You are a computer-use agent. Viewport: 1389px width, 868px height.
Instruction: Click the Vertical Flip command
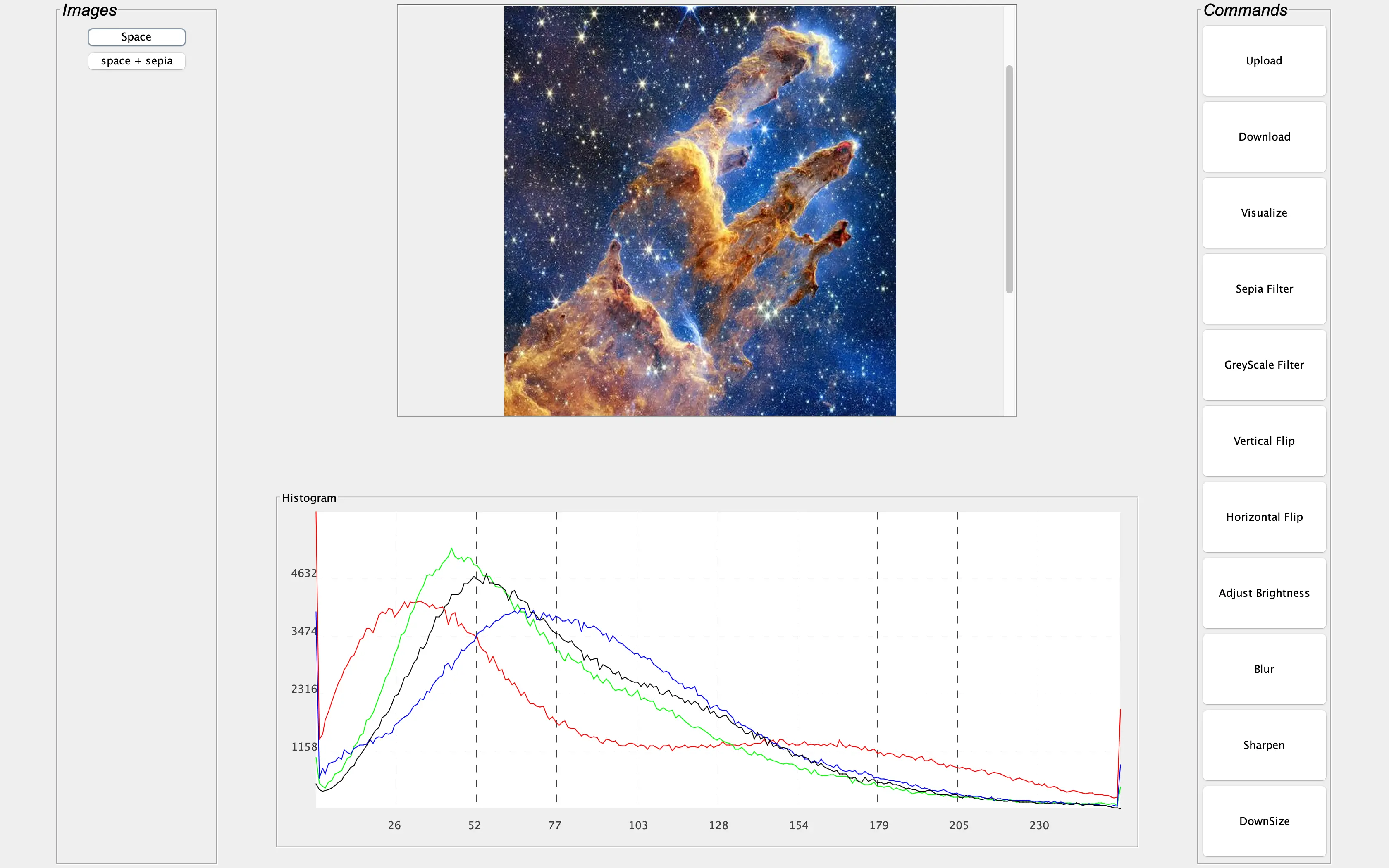tap(1265, 440)
